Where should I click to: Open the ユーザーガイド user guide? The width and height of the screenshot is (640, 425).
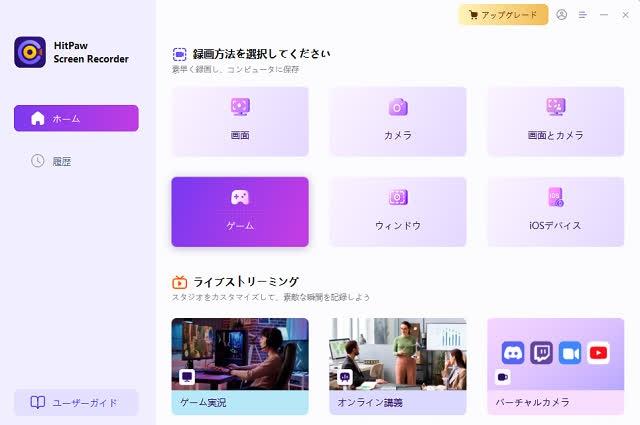click(x=76, y=402)
